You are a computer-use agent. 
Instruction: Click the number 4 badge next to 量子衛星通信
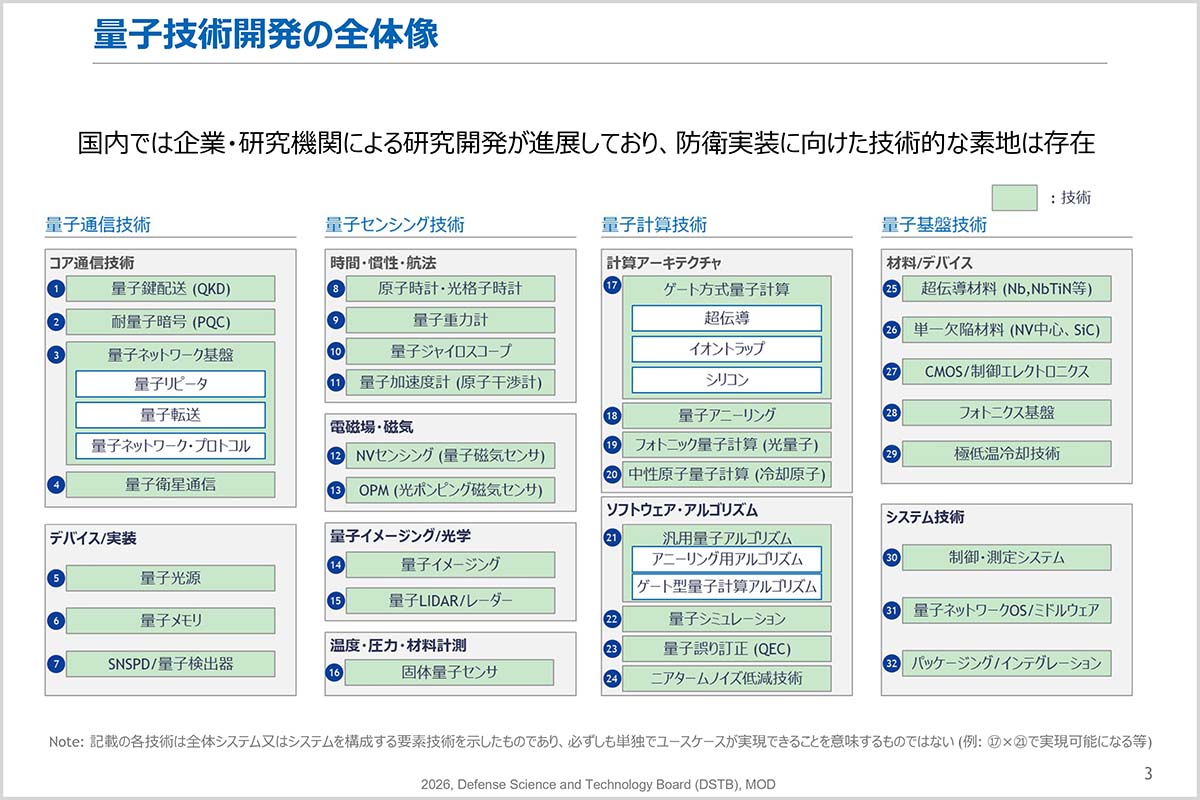pos(57,485)
